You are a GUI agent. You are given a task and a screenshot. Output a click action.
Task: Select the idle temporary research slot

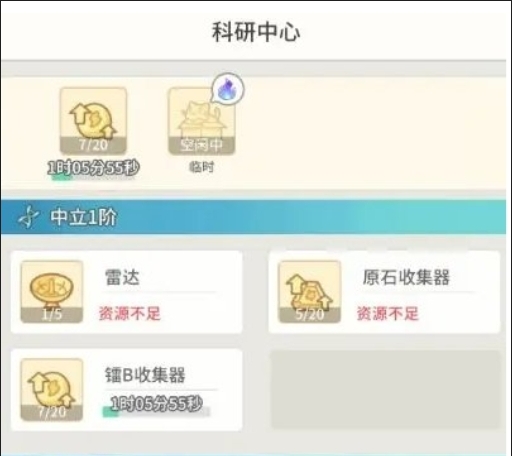coord(202,121)
